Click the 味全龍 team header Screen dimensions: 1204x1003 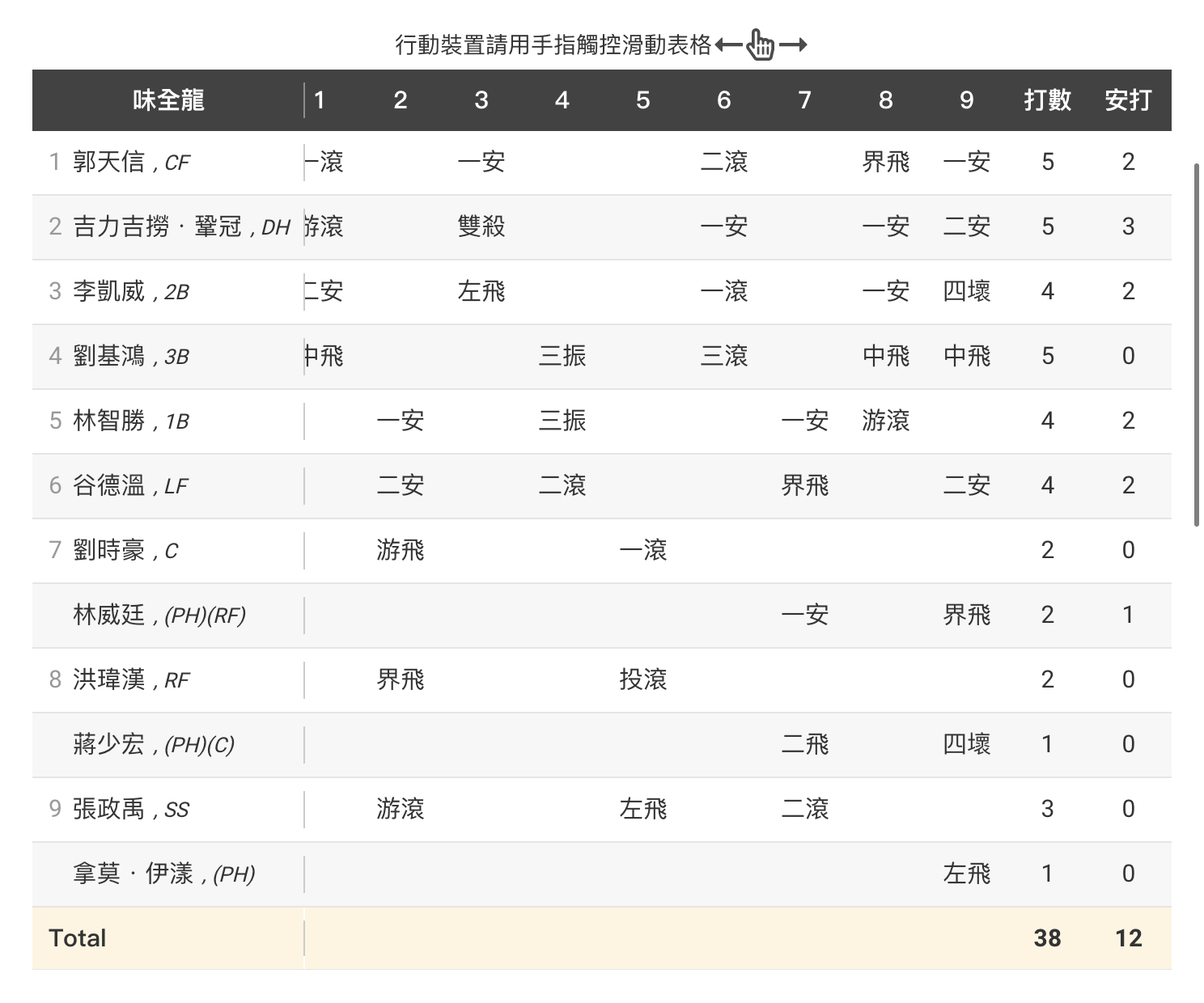coord(168,100)
